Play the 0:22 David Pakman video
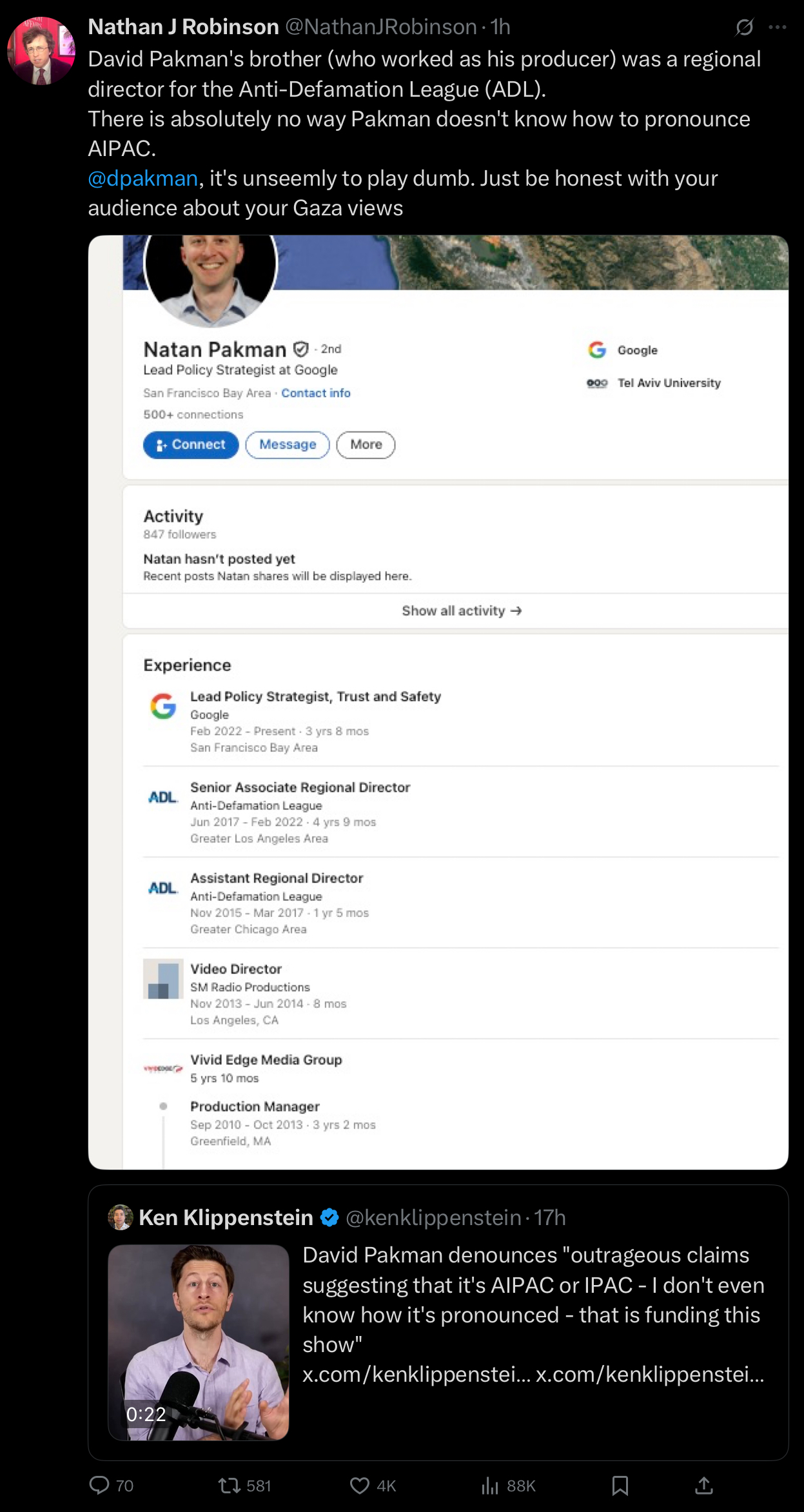Viewport: 804px width, 1512px height. (x=199, y=1342)
